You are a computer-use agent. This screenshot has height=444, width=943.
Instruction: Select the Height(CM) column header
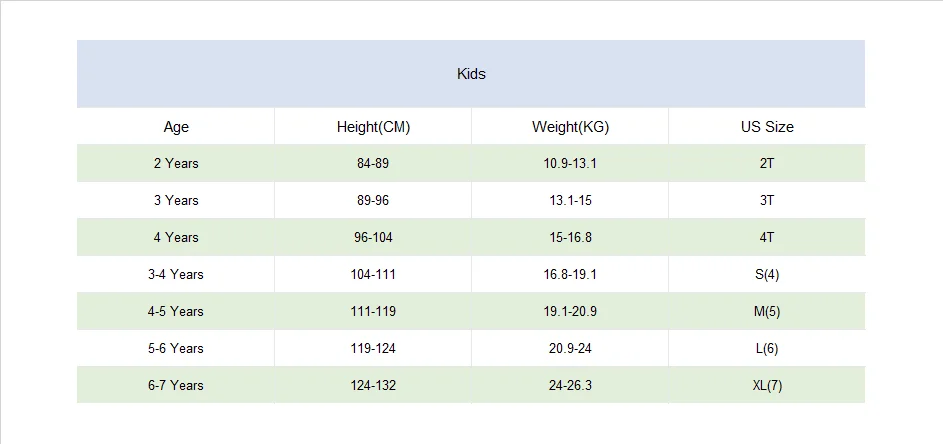point(373,127)
